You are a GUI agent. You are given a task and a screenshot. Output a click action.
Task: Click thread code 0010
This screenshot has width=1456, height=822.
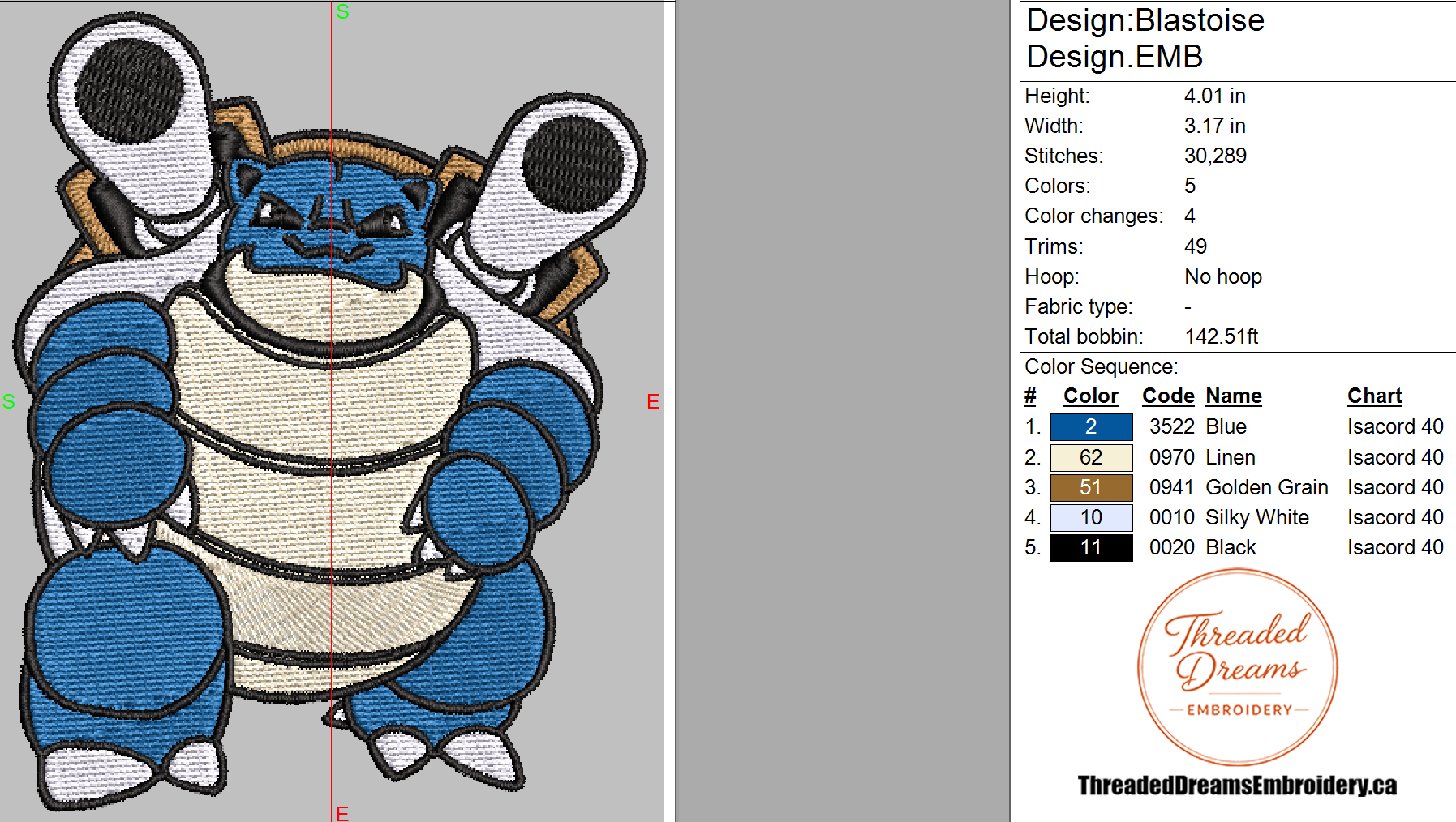1172,517
